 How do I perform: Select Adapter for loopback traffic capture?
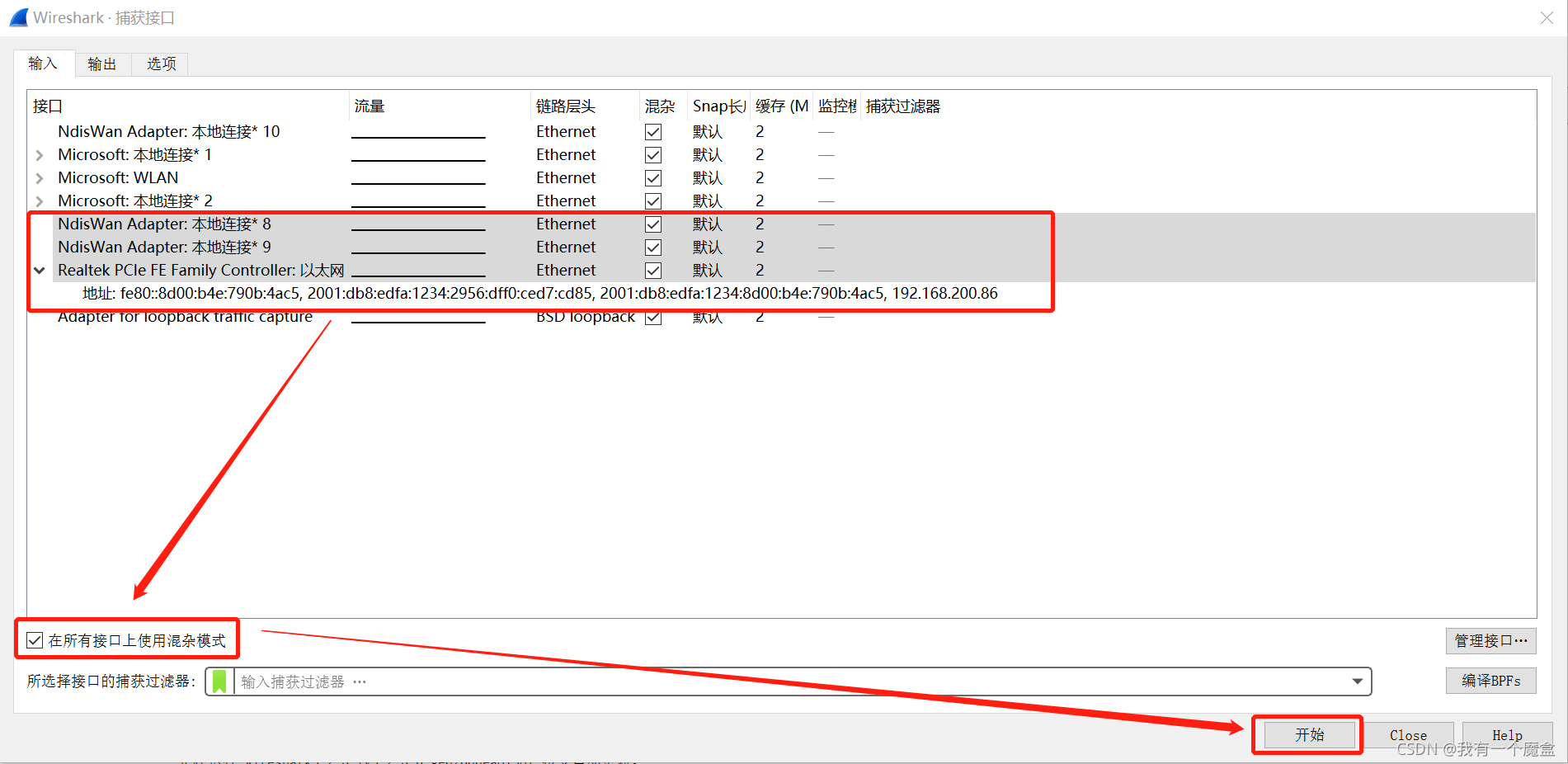185,318
